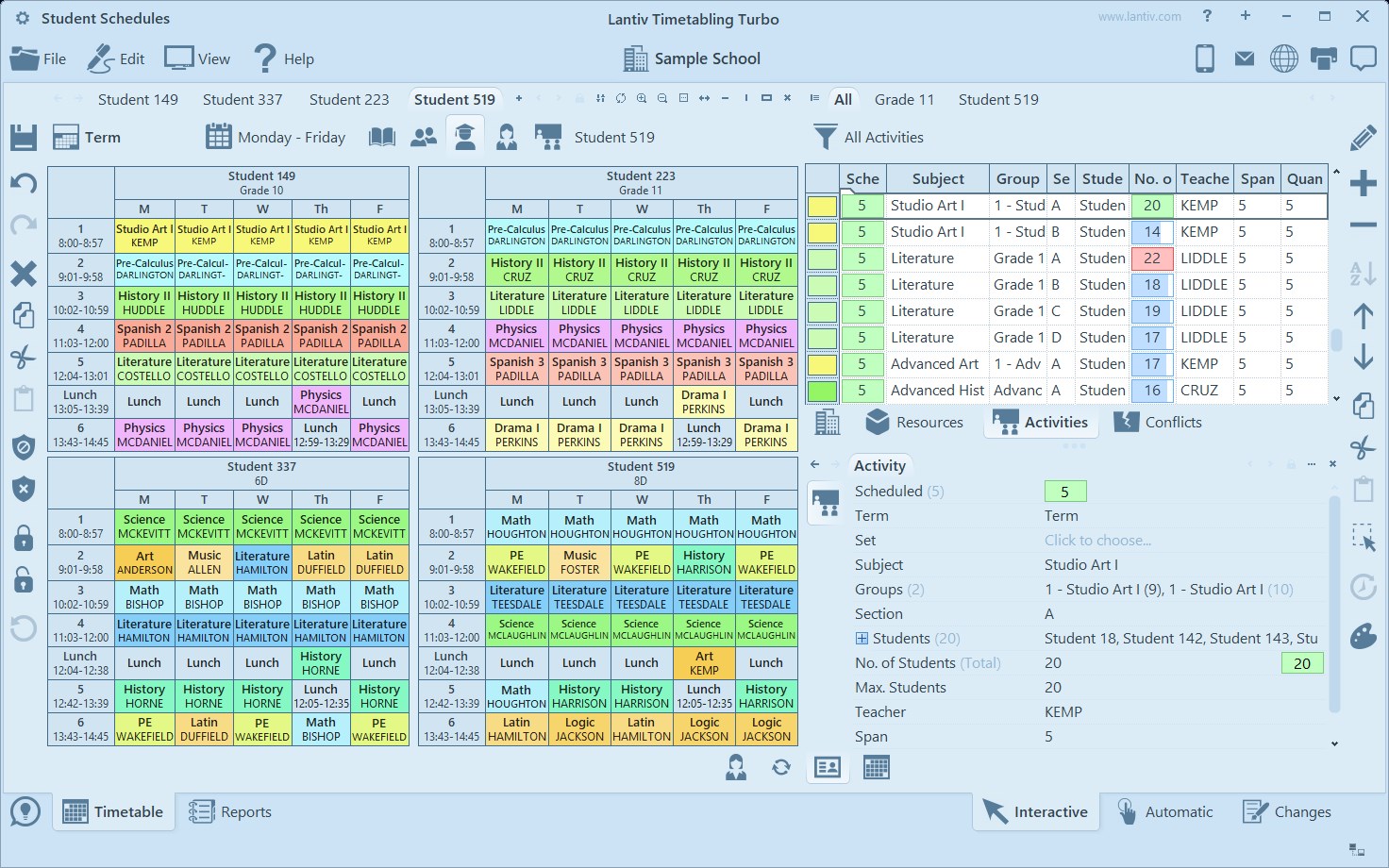Switch to the Conflicts tab
The width and height of the screenshot is (1389, 868).
1158,423
